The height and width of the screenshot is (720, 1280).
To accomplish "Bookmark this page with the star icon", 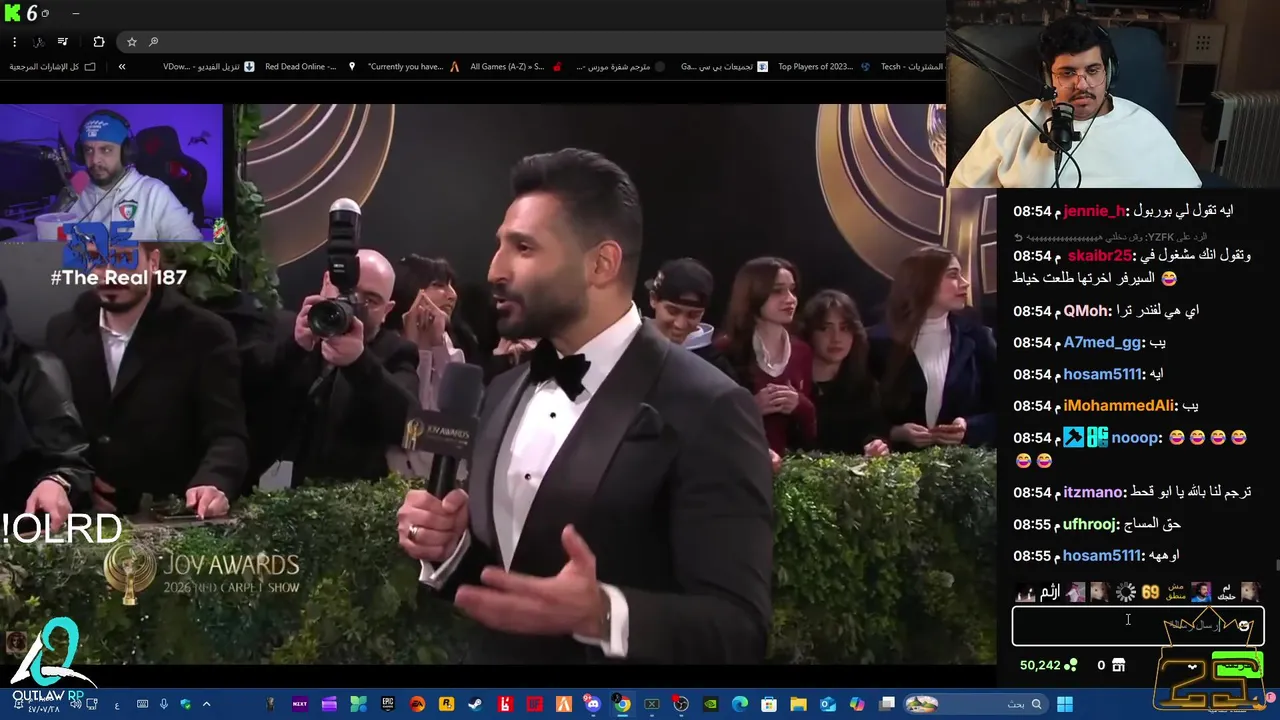I will (131, 42).
